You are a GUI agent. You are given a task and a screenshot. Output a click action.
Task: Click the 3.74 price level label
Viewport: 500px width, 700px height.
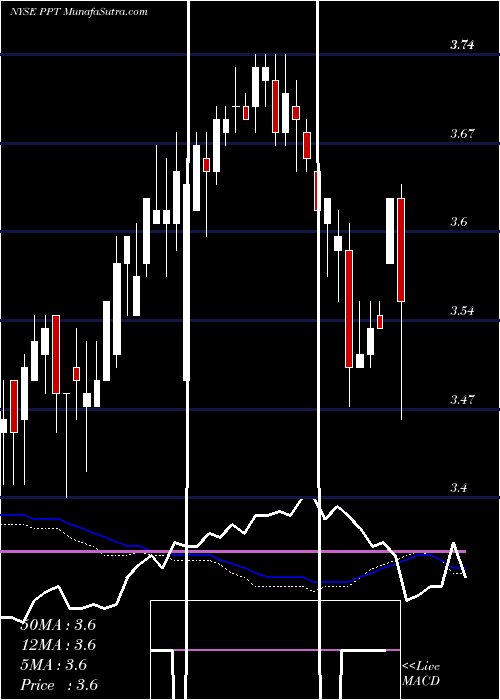click(462, 44)
